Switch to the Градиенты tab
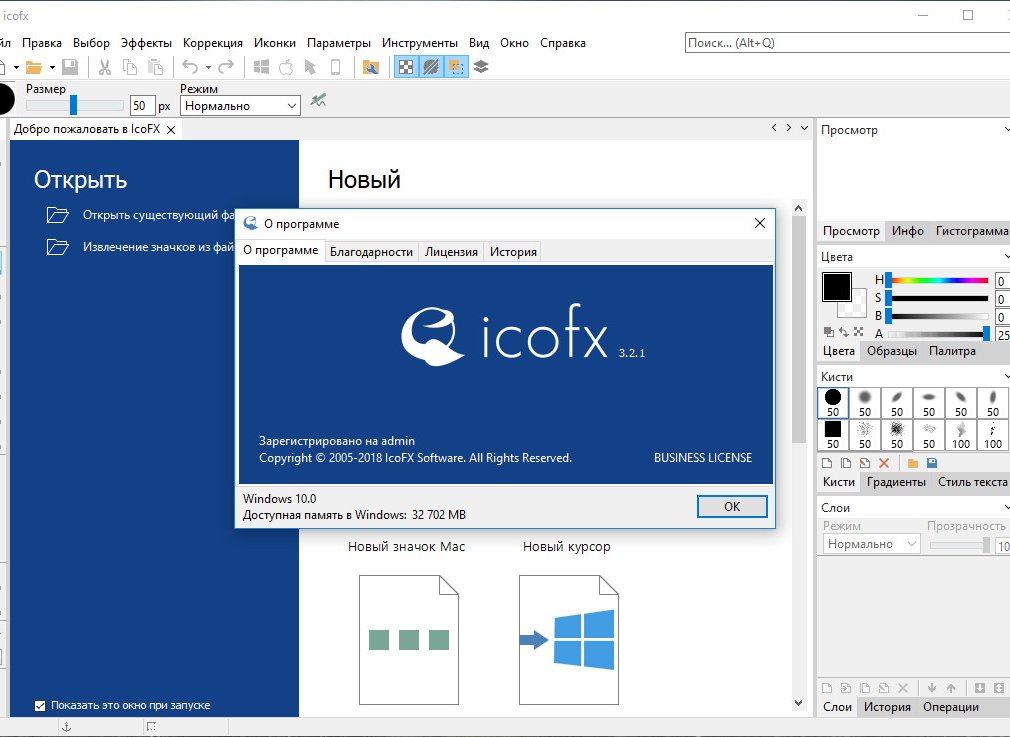 tap(896, 482)
